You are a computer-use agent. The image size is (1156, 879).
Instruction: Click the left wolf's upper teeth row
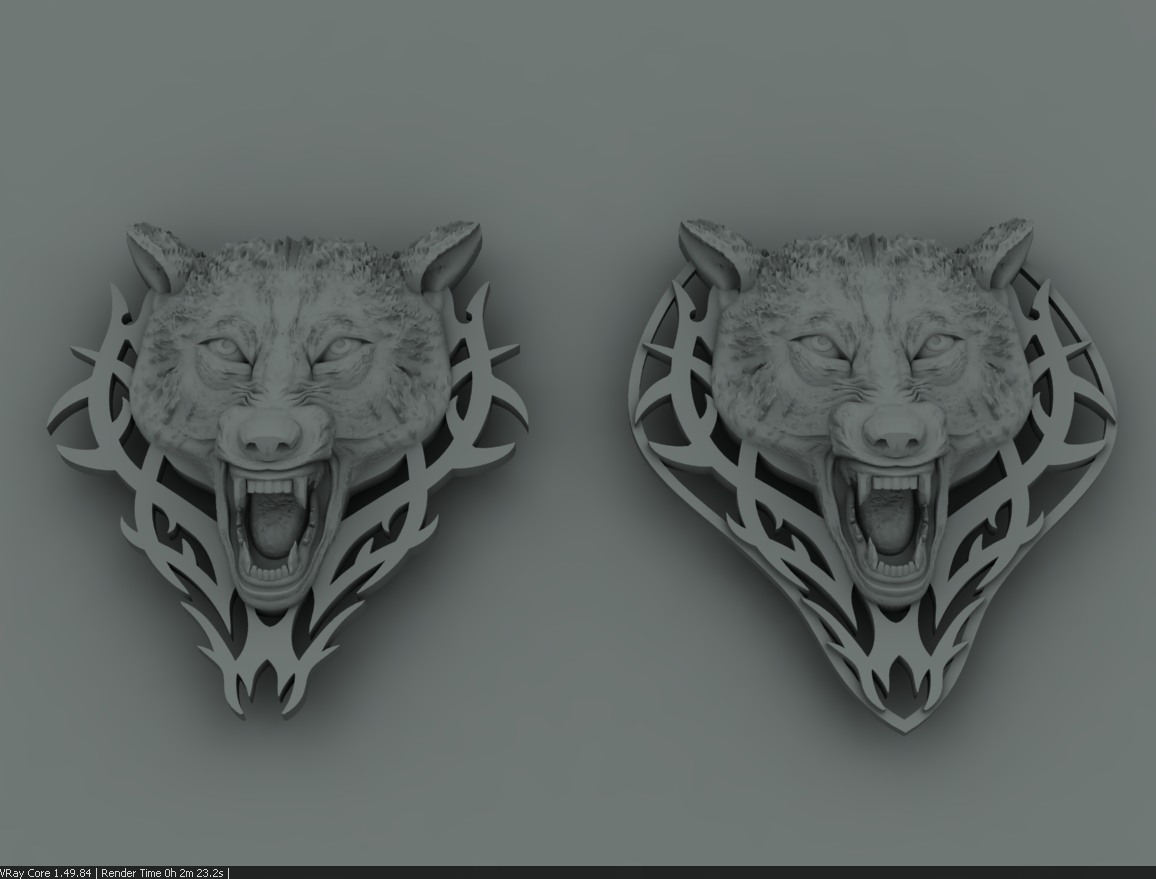point(270,487)
